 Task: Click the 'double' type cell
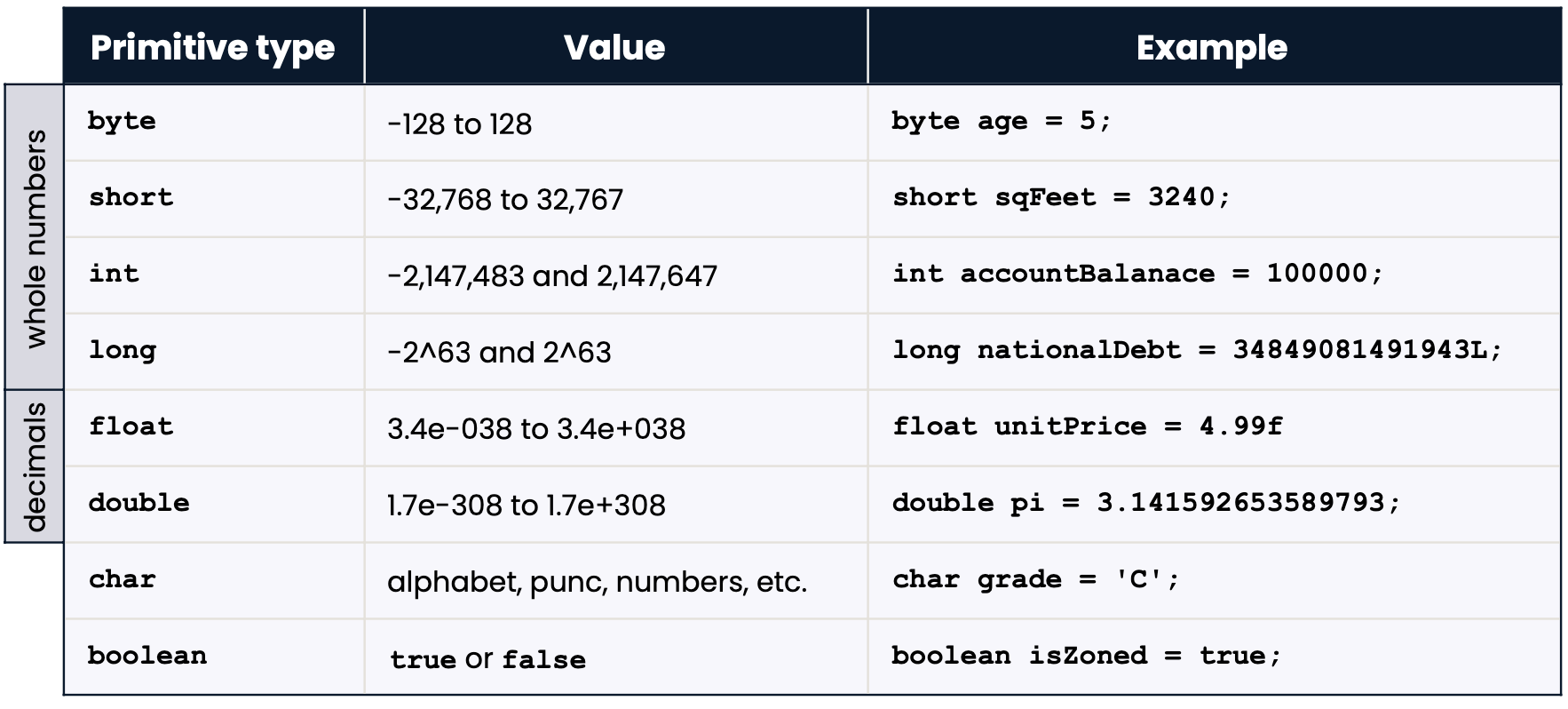click(x=139, y=503)
